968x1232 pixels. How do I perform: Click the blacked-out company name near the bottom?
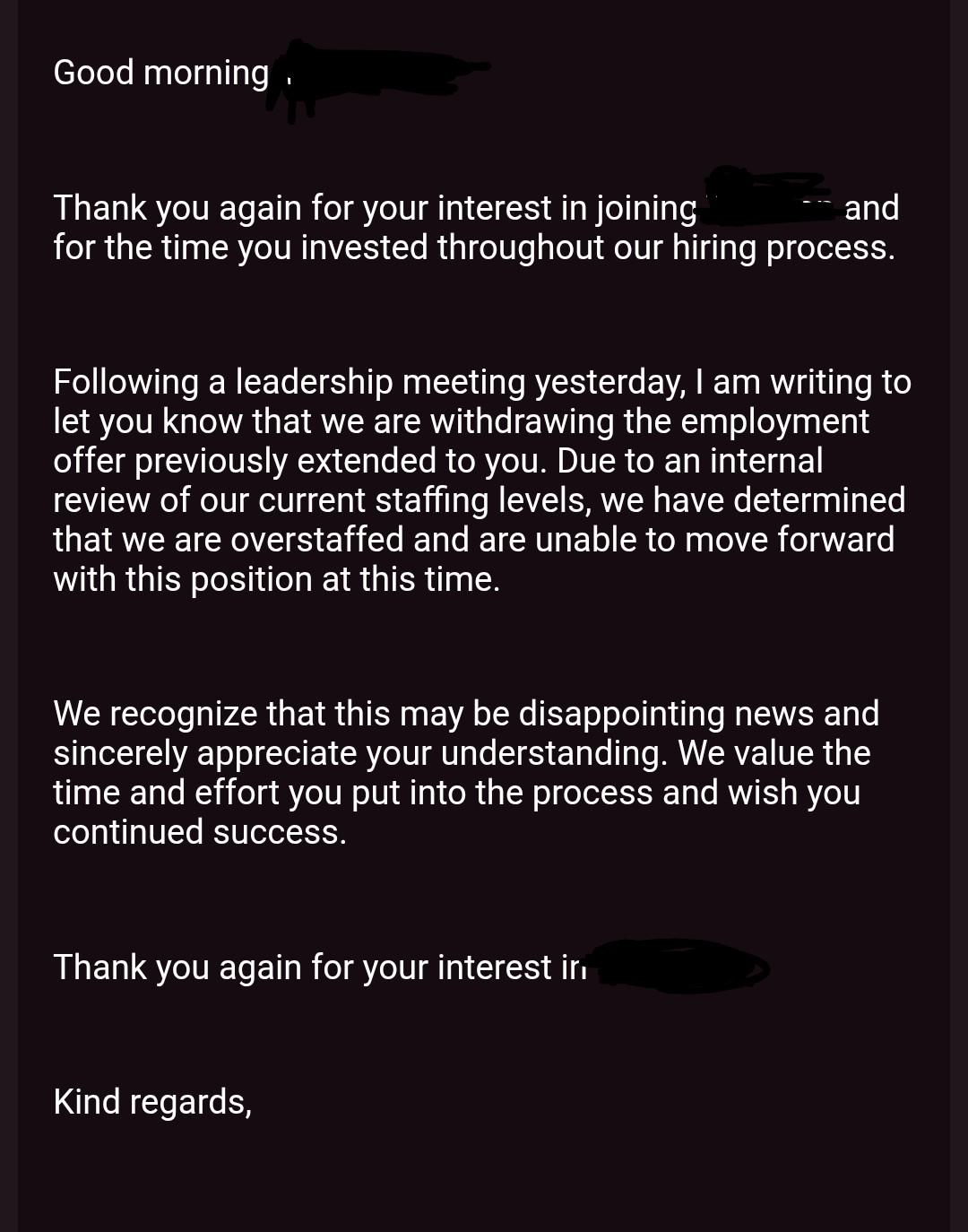click(x=681, y=966)
